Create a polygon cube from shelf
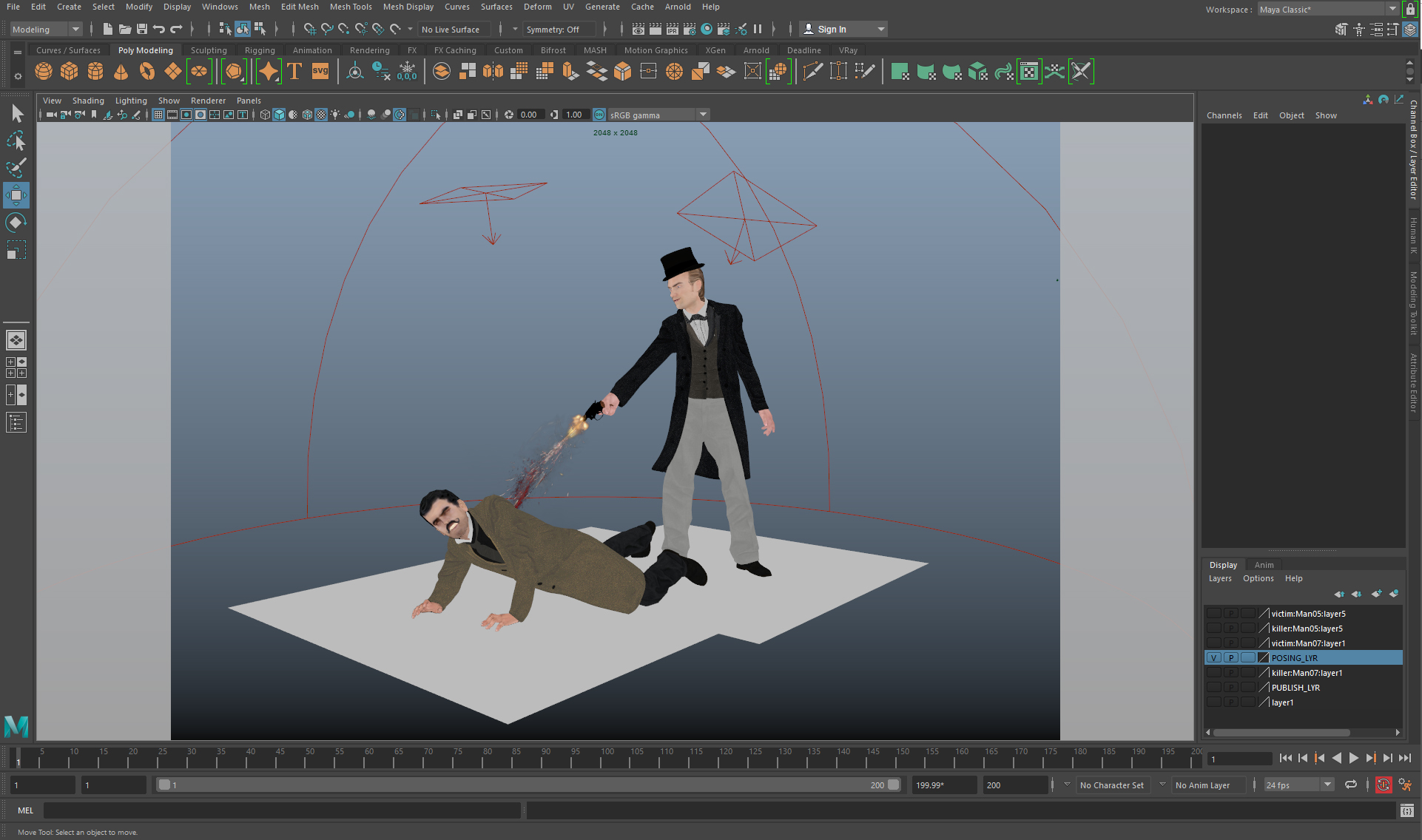 pyautogui.click(x=70, y=72)
